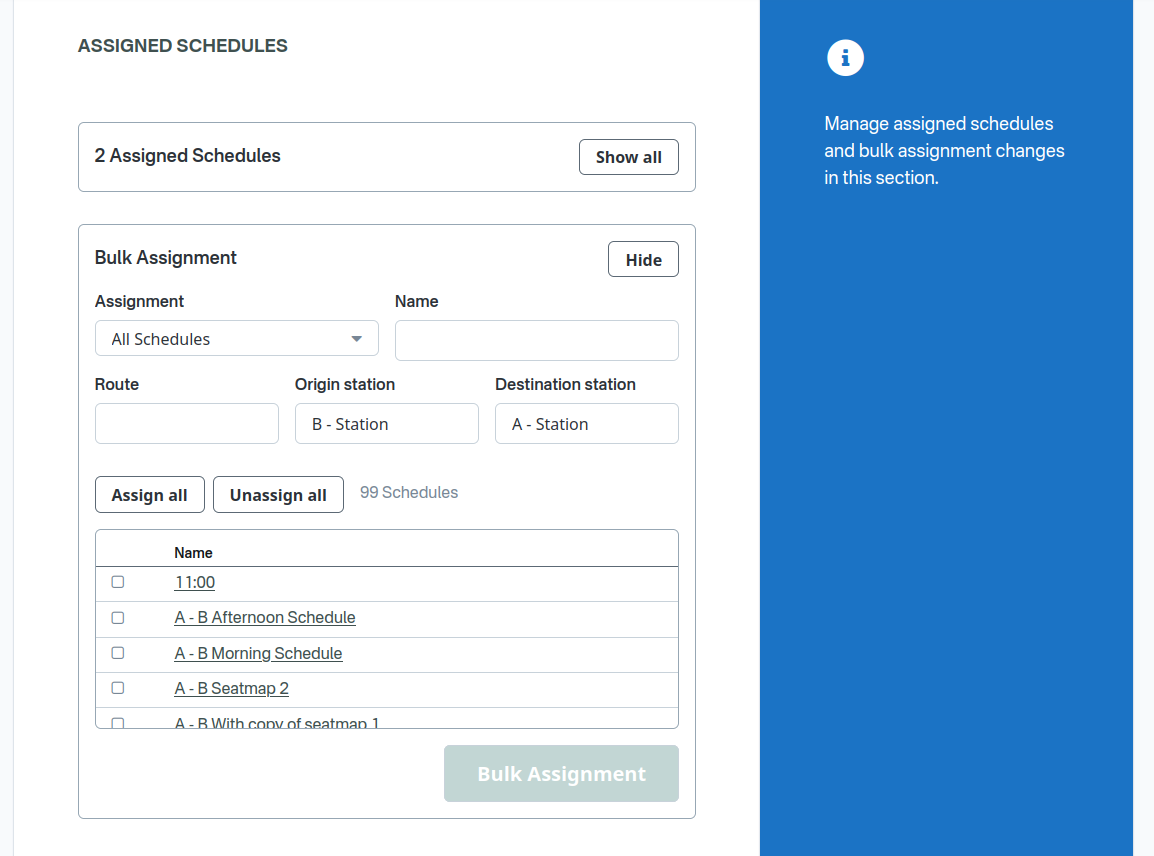Check the checkbox next to 11:00
1154x856 pixels.
pos(117,581)
